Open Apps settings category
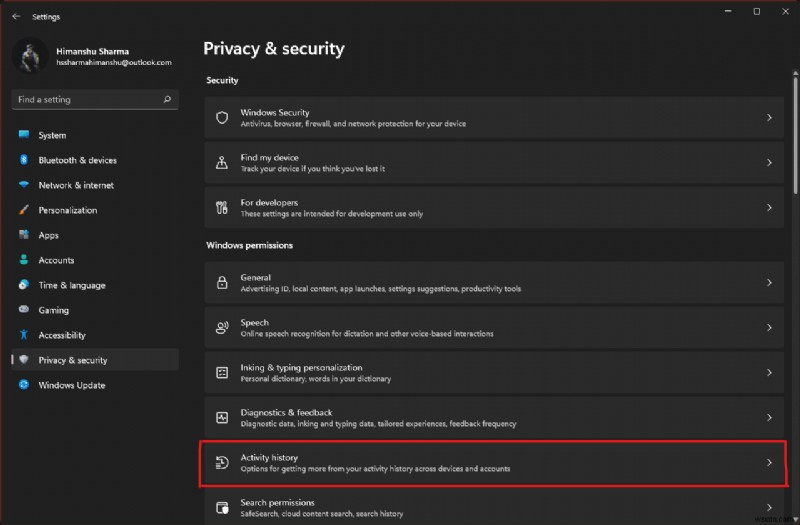The width and height of the screenshot is (800, 525). point(48,235)
